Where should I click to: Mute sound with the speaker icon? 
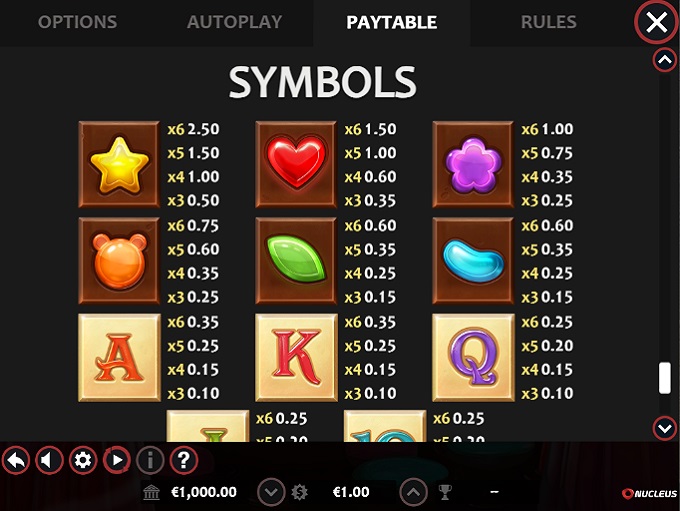point(49,460)
